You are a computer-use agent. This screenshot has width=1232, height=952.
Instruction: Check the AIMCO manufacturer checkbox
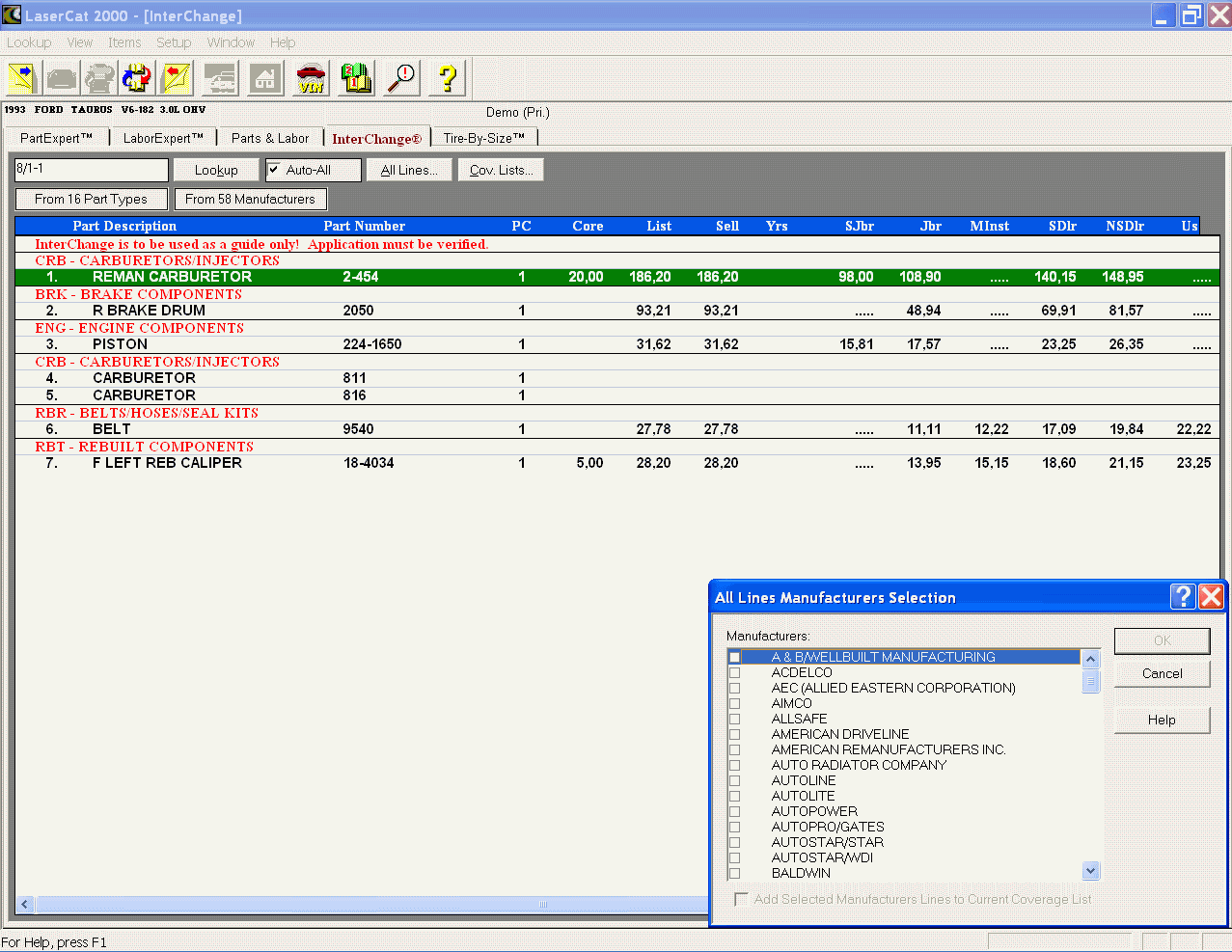(735, 703)
